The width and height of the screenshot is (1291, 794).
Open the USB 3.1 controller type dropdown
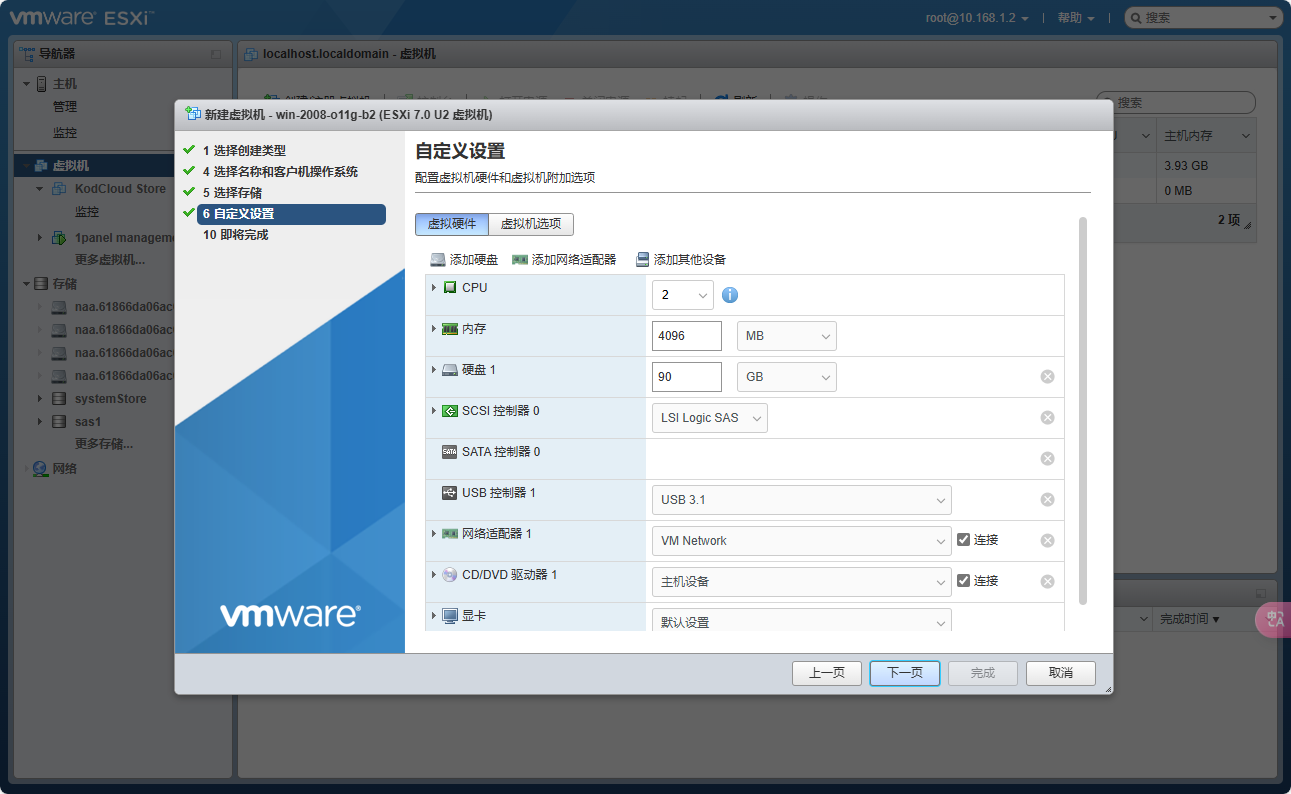coord(802,500)
